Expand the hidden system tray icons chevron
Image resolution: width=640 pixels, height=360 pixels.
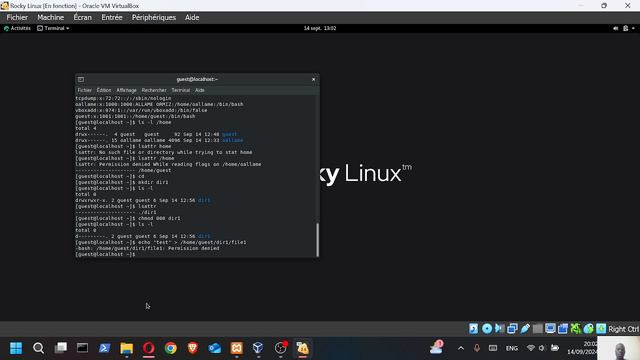[461, 348]
